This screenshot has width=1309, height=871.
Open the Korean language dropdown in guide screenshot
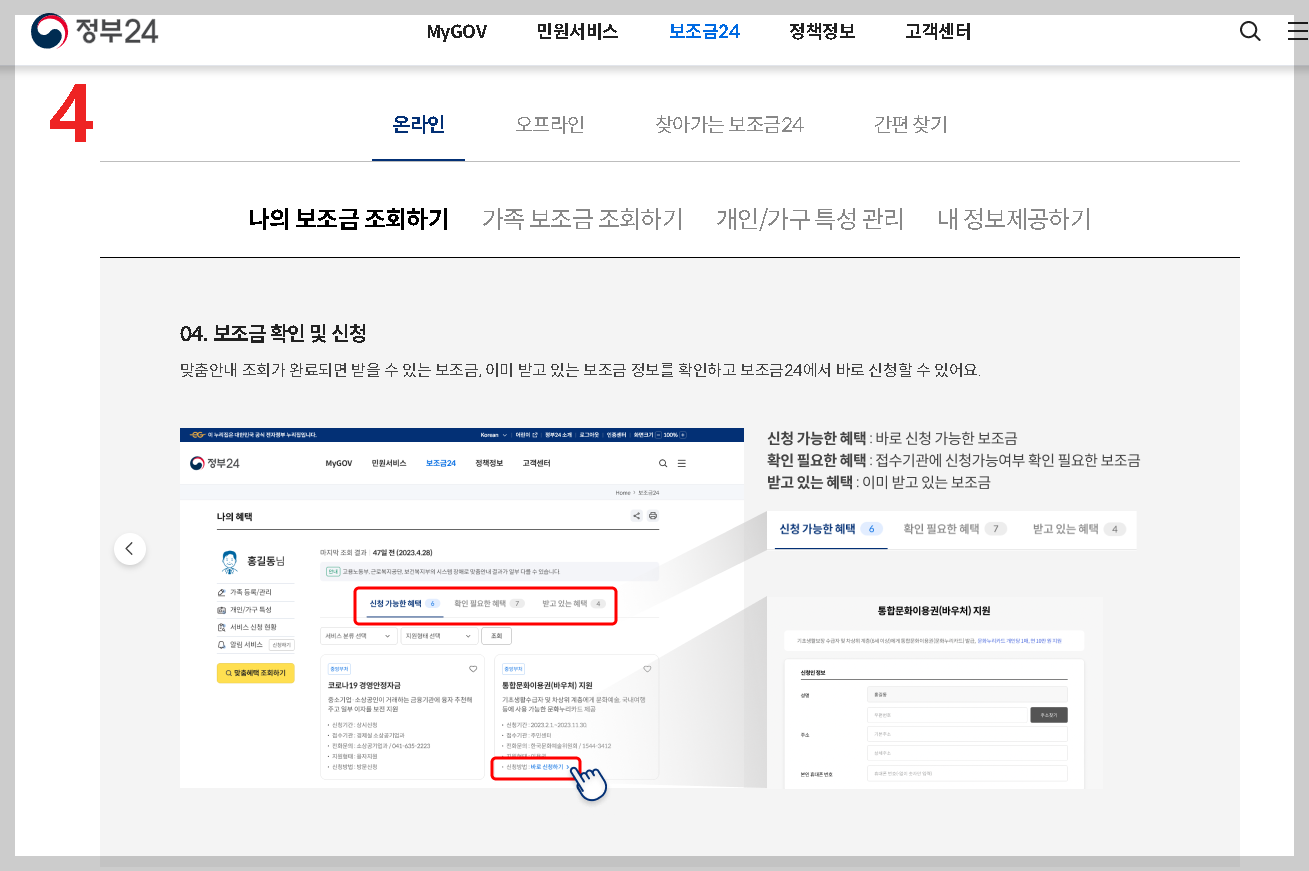click(493, 435)
